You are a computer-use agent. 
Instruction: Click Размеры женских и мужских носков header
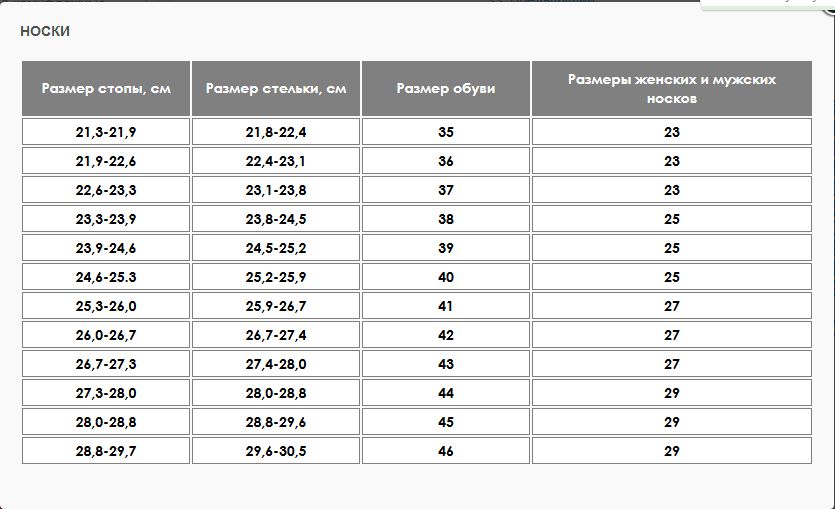tap(672, 88)
